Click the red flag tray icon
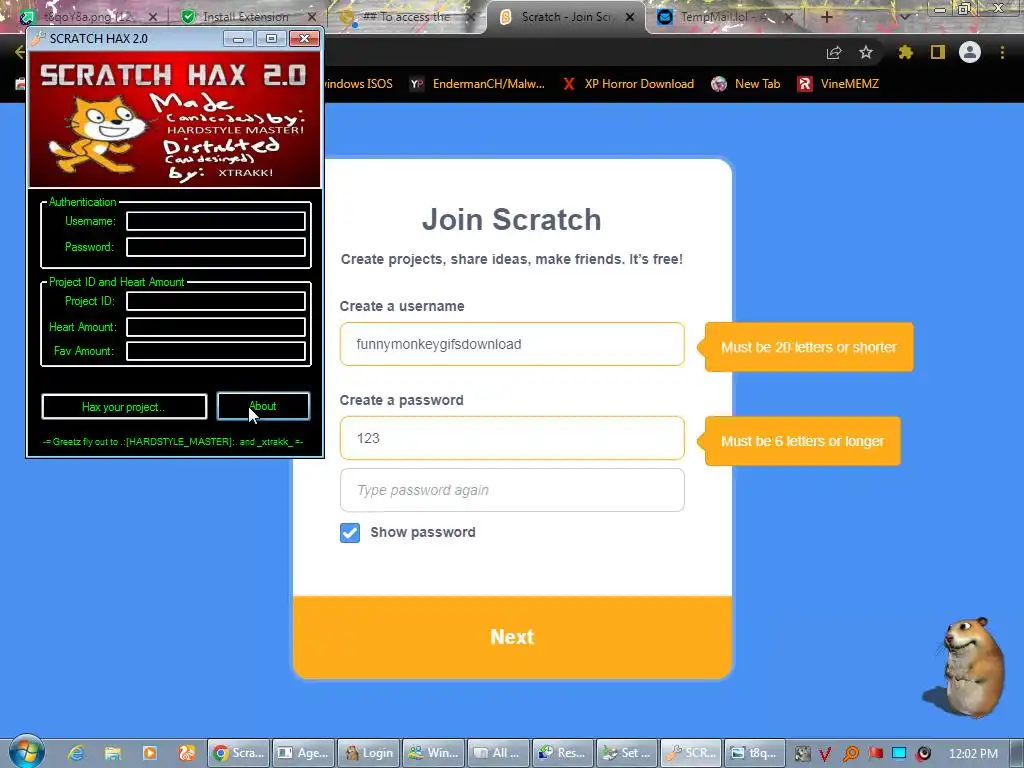The width and height of the screenshot is (1024, 768). pyautogui.click(x=876, y=754)
